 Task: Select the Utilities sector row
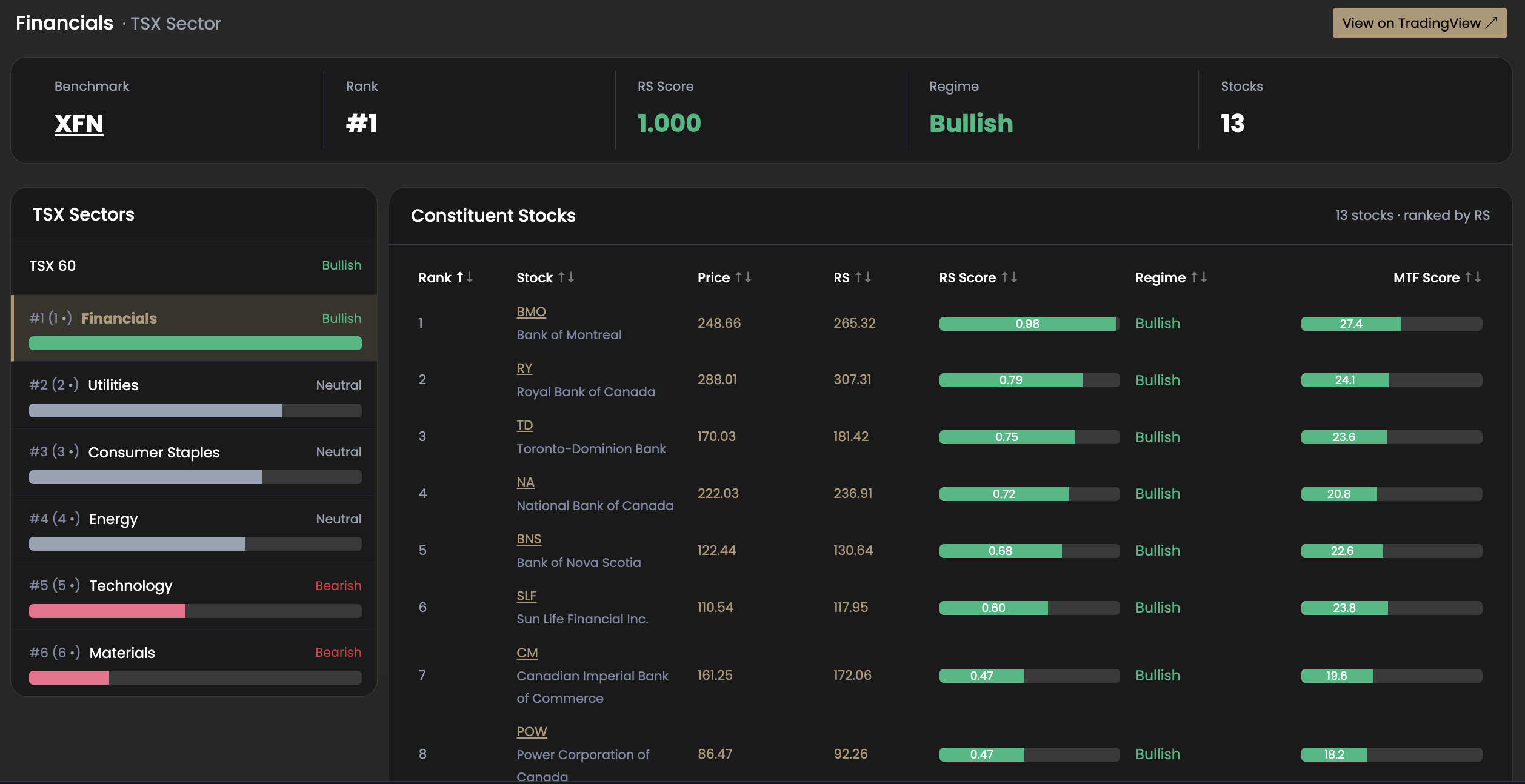click(195, 395)
